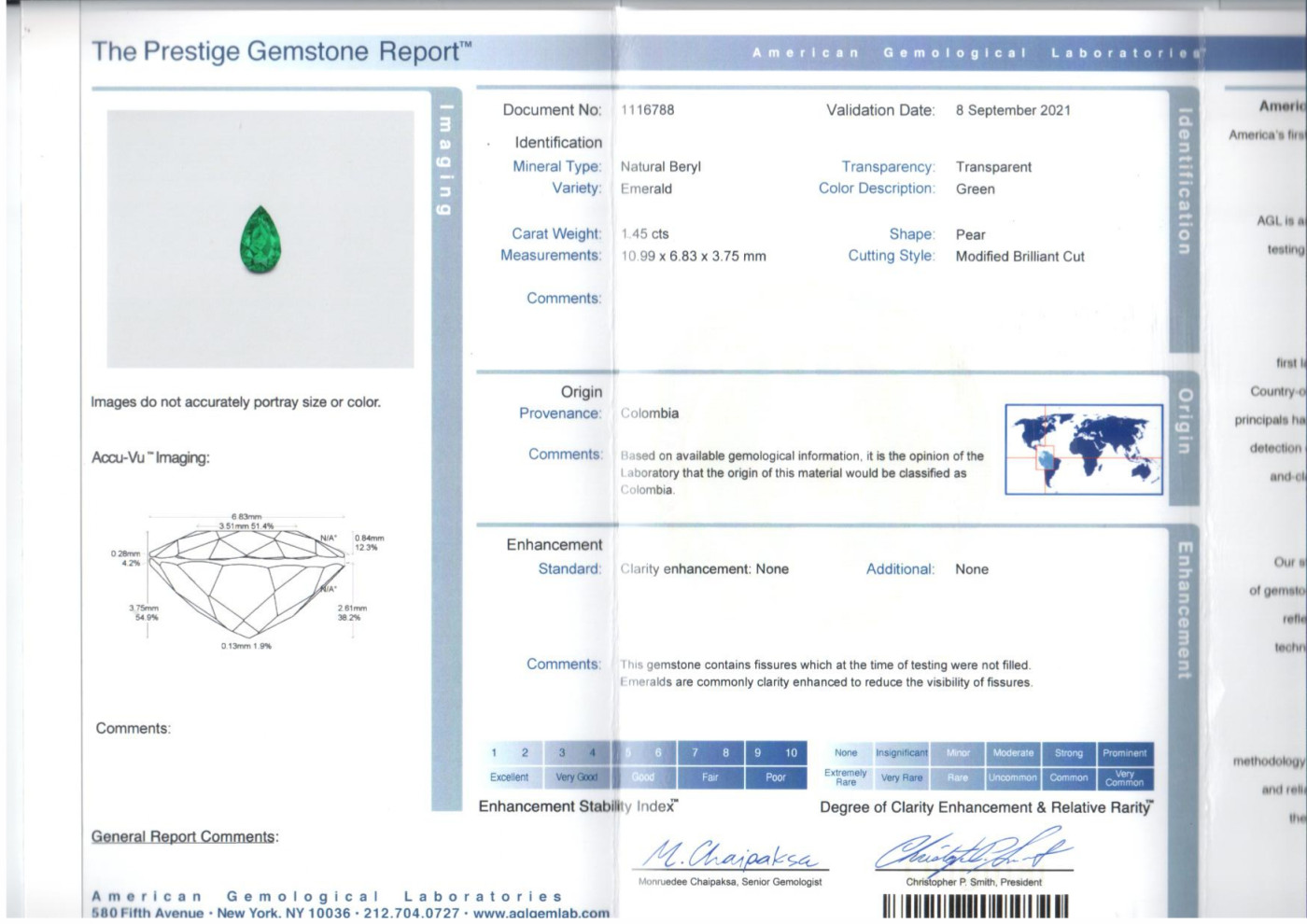Screen dimensions: 1307x924
Task: Click the pear-shaped emerald photo
Action: click(261, 240)
